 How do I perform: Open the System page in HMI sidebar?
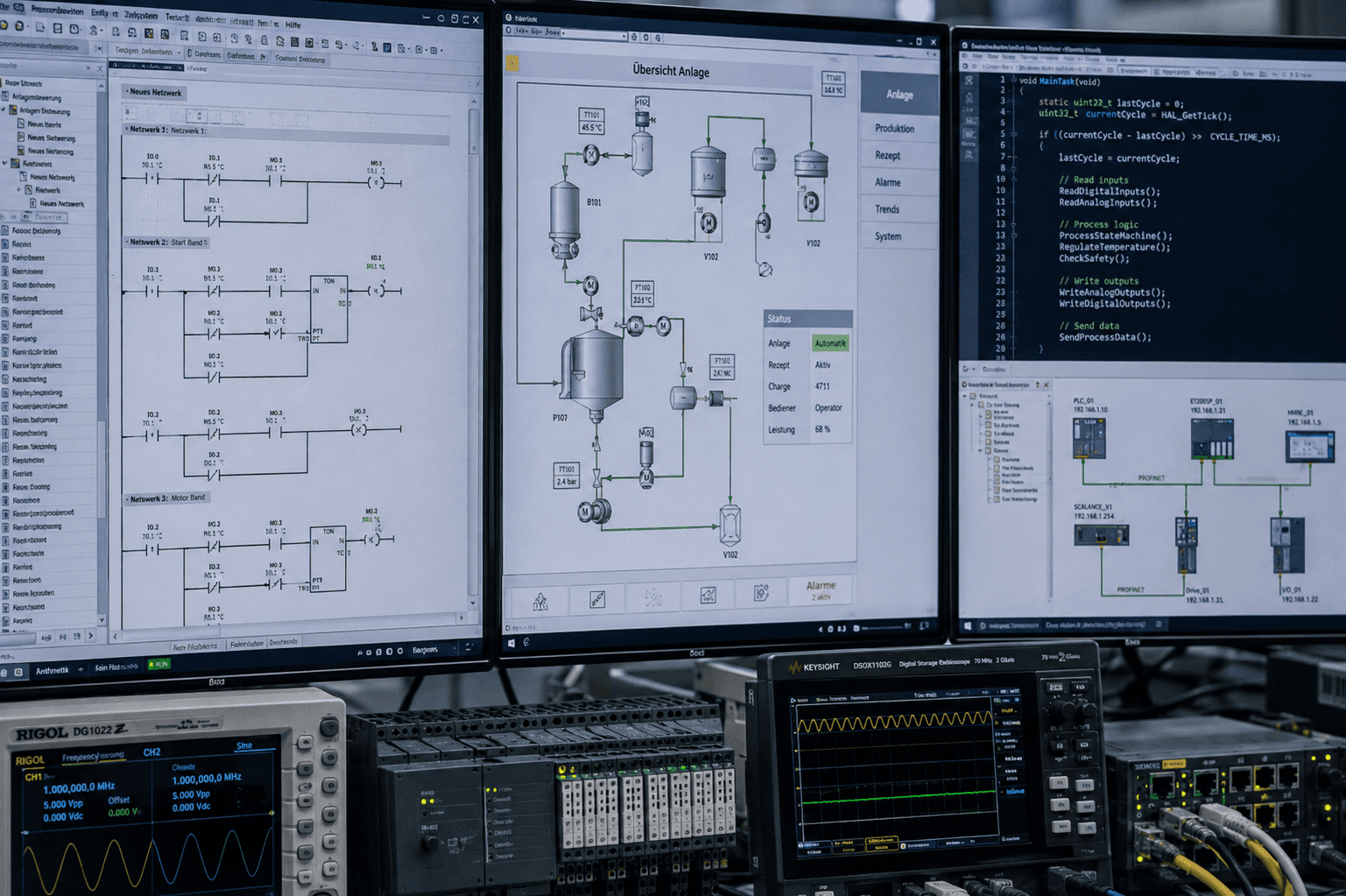(x=888, y=236)
